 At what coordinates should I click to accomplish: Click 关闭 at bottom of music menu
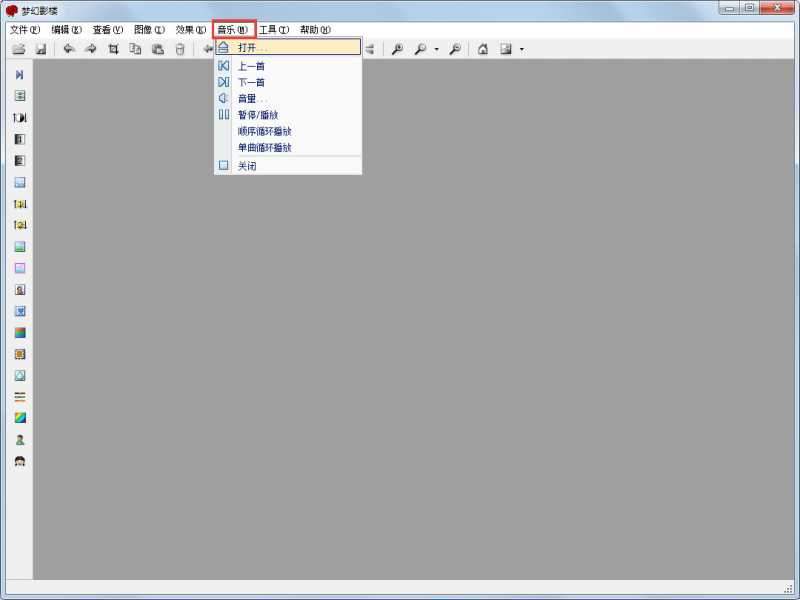tap(248, 166)
